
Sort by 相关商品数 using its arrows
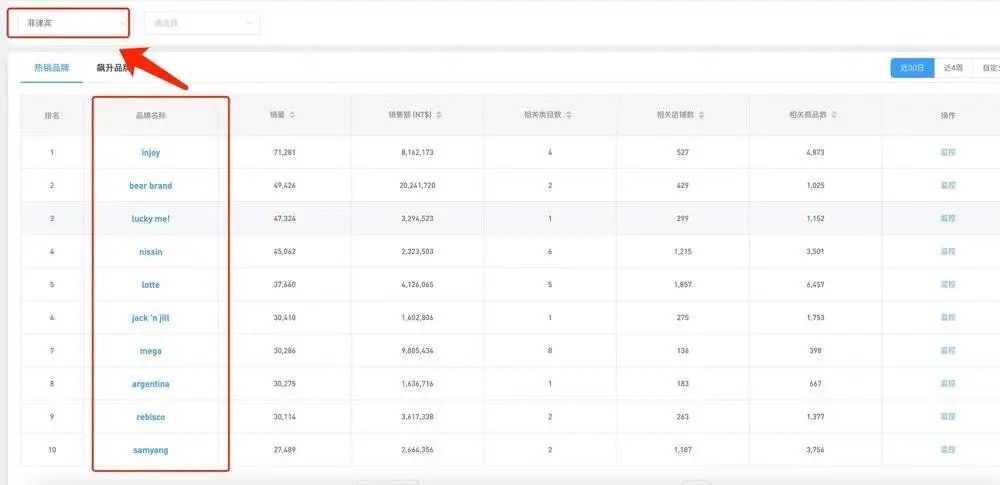pos(835,115)
